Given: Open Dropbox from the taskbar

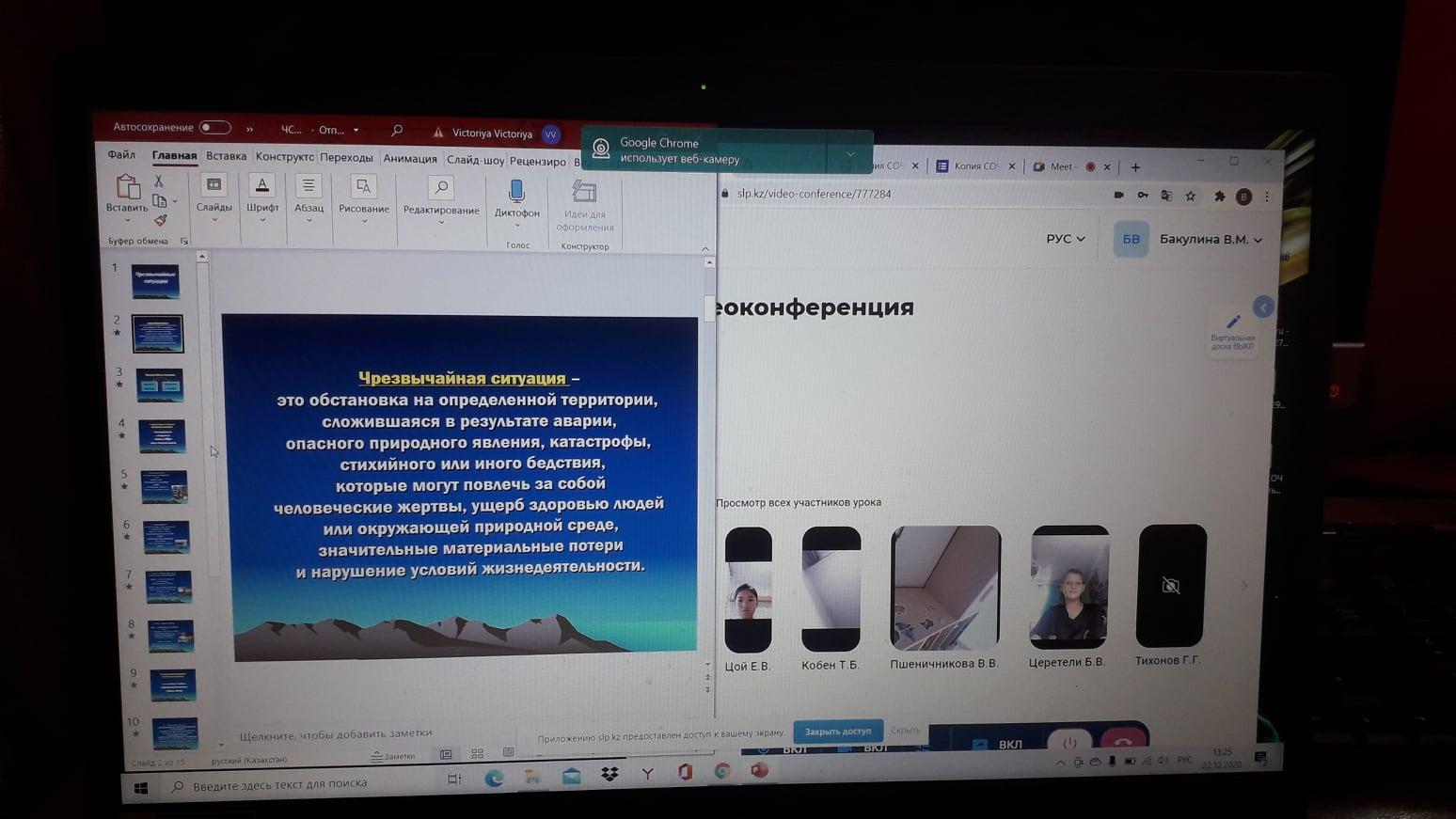Looking at the screenshot, I should click(x=609, y=773).
